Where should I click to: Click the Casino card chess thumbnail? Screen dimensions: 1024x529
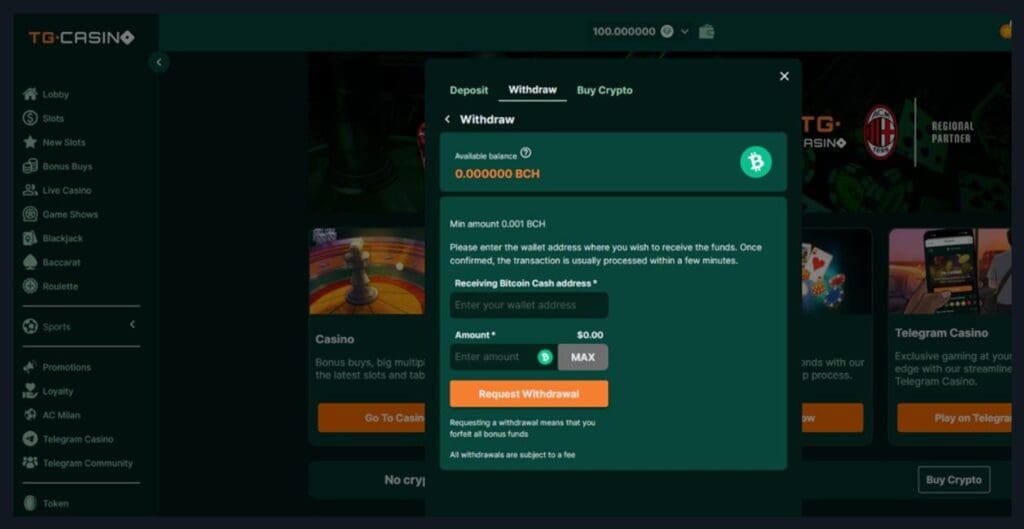pyautogui.click(x=367, y=271)
